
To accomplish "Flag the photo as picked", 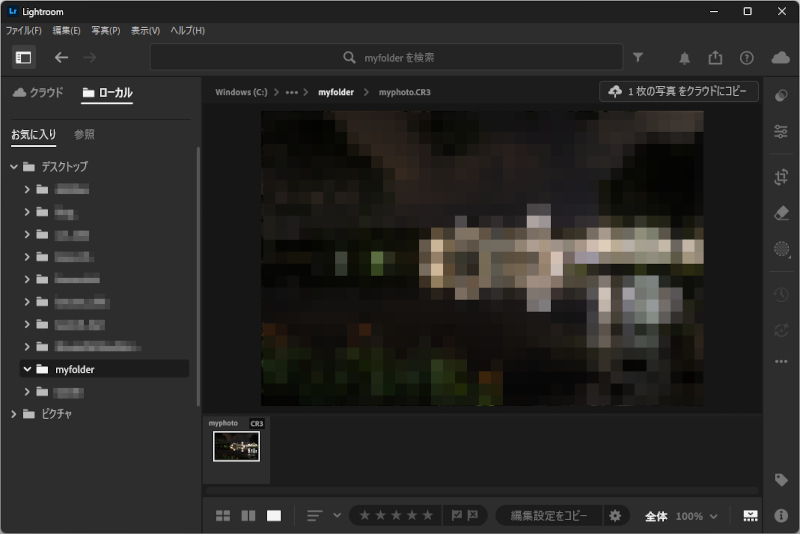I will tap(457, 516).
